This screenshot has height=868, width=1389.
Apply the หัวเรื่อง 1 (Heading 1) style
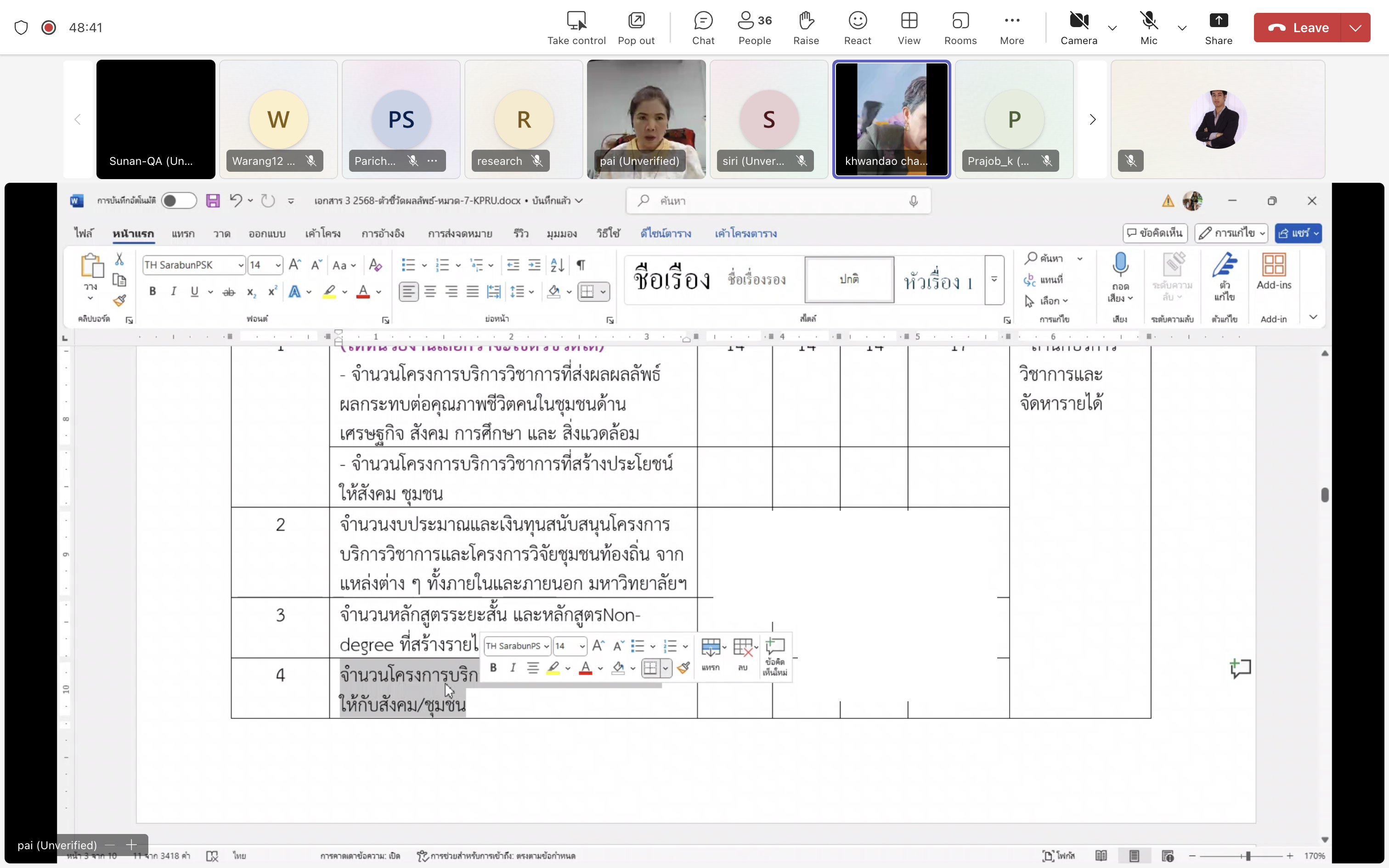click(x=938, y=281)
